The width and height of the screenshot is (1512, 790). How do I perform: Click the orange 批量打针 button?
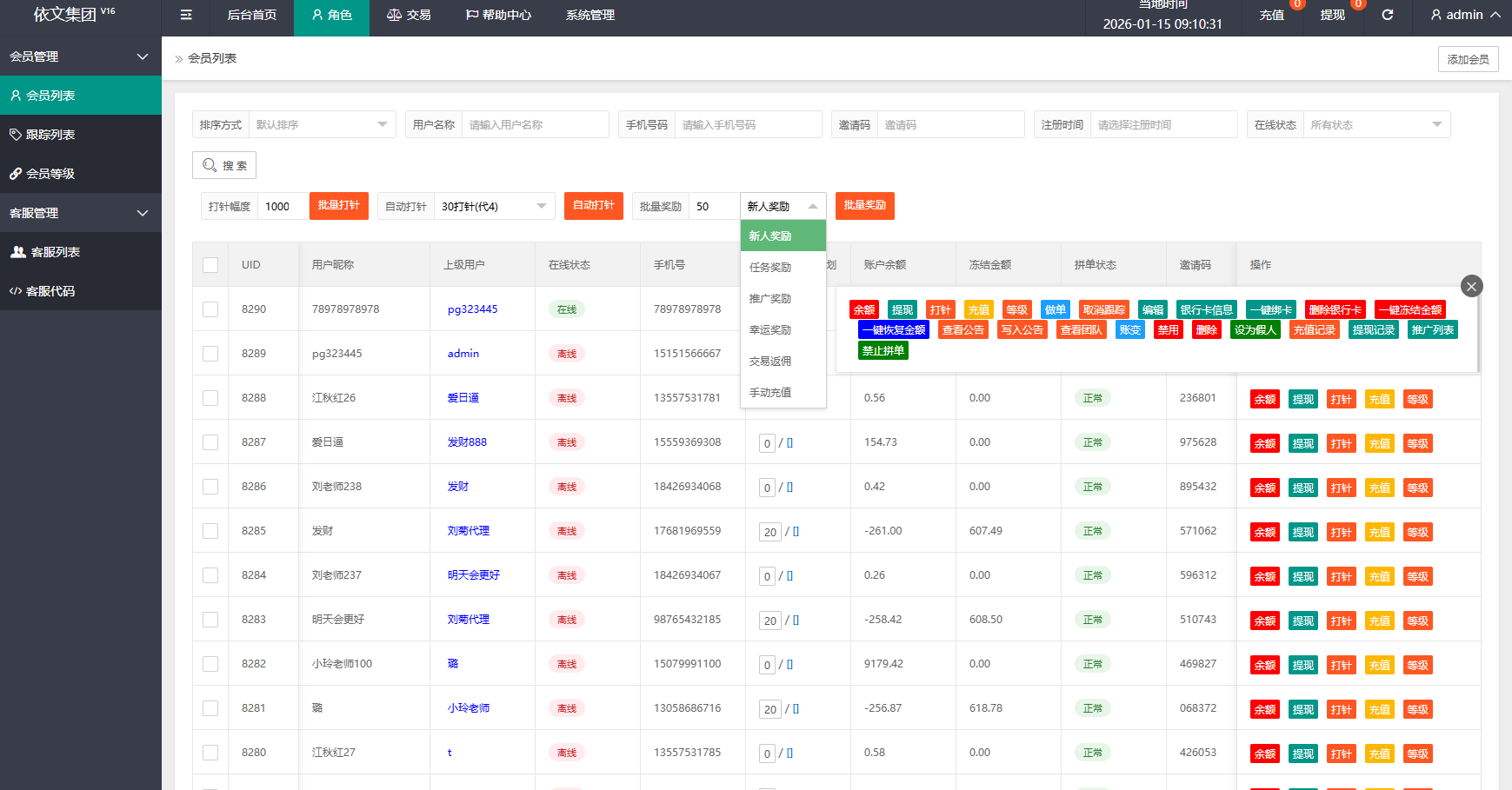tap(338, 206)
